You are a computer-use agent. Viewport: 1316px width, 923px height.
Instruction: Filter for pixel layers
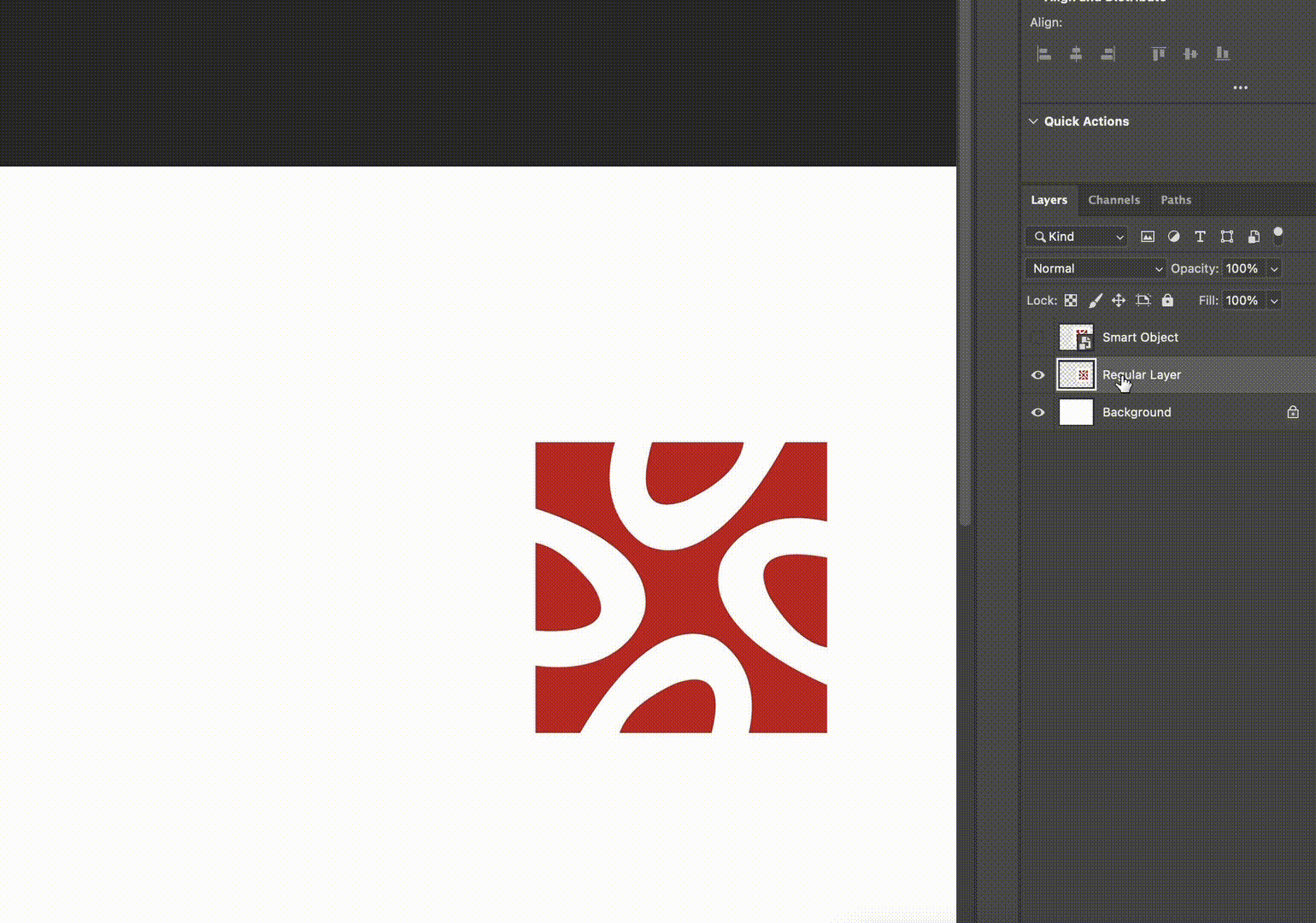[1148, 237]
